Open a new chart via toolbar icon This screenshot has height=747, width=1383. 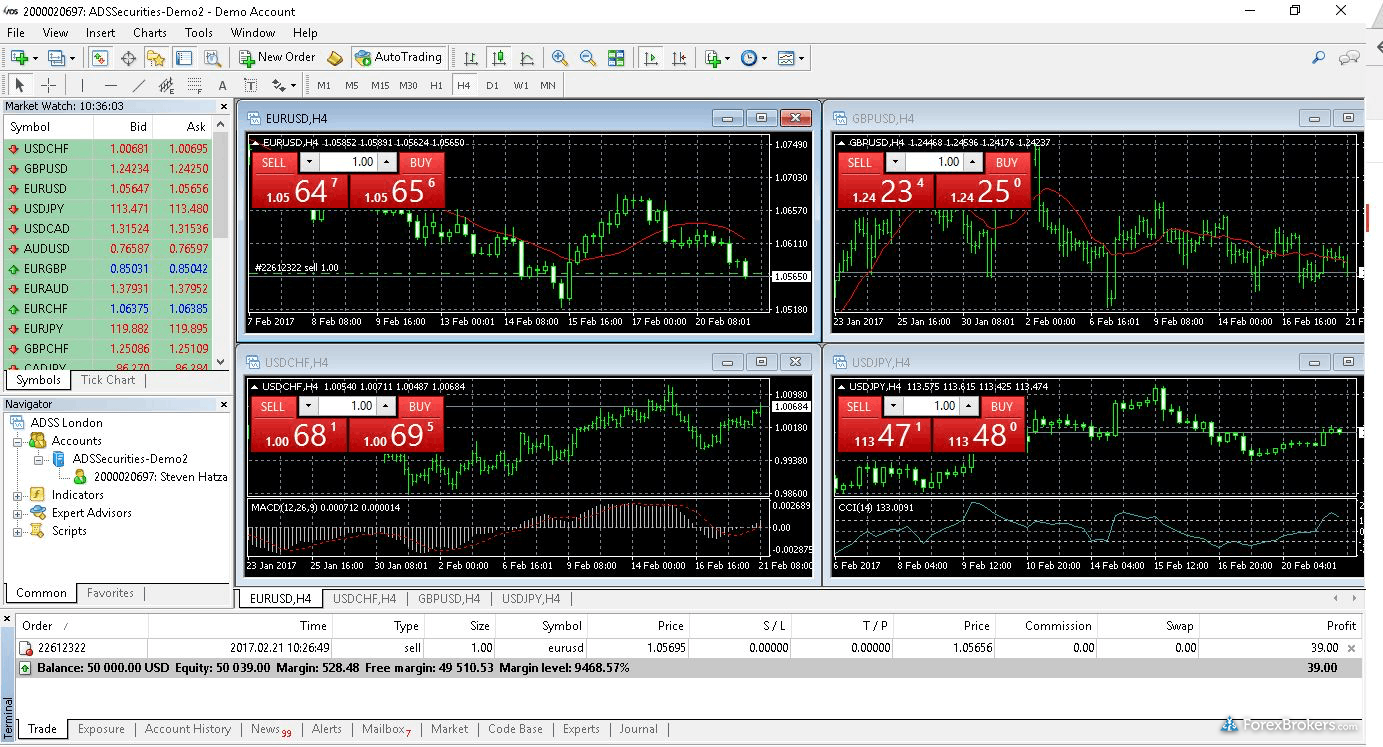tap(19, 58)
